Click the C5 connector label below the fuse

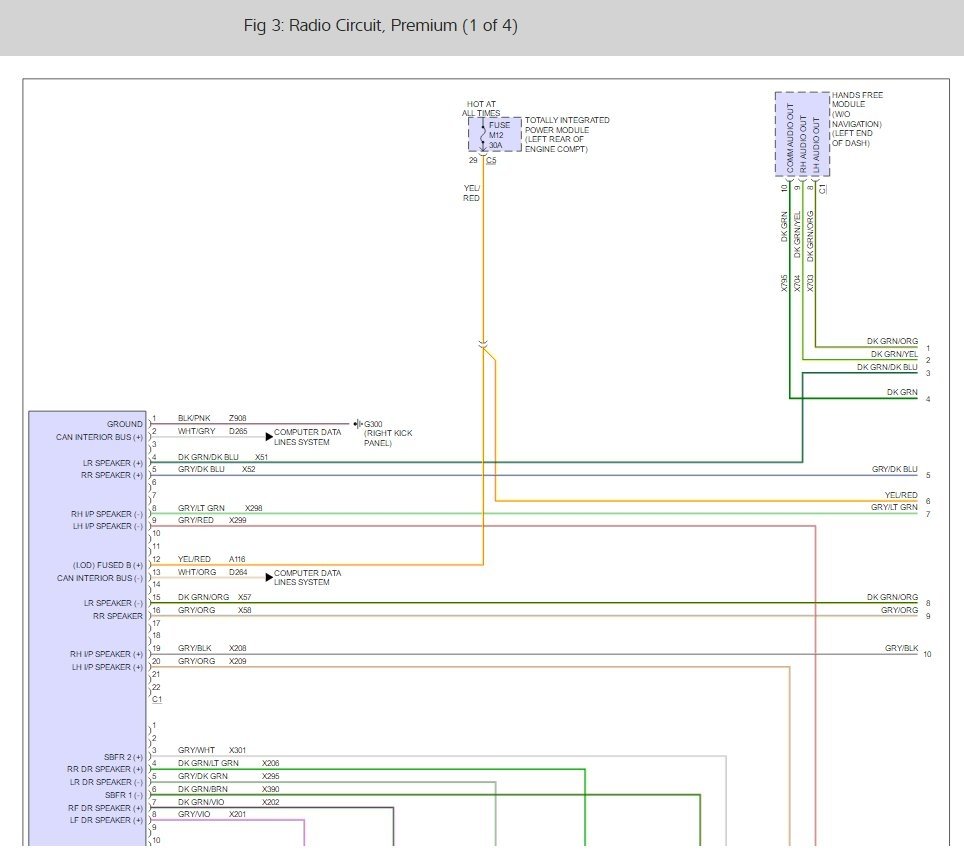coord(490,160)
